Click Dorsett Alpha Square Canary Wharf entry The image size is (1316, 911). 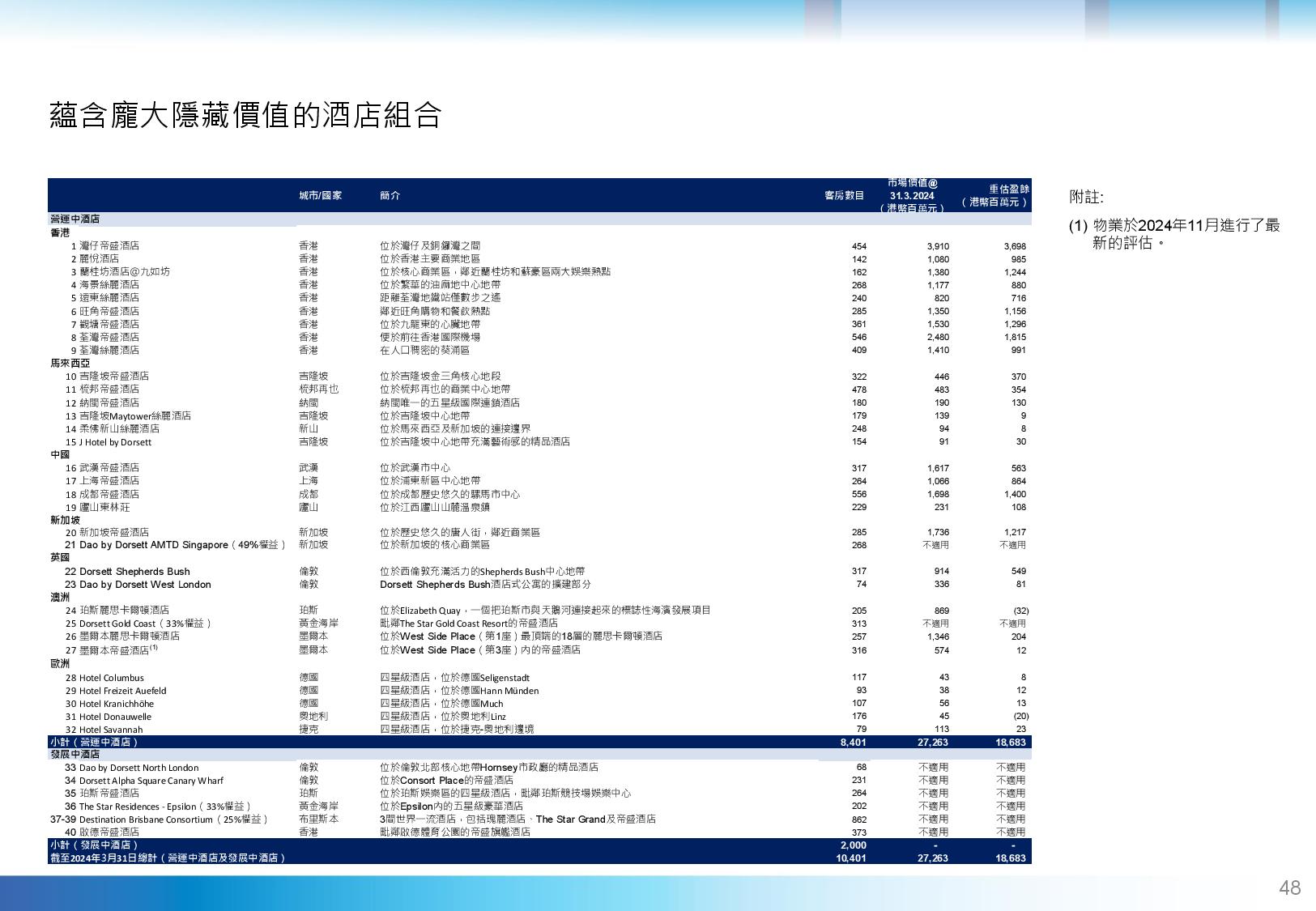pos(151,781)
